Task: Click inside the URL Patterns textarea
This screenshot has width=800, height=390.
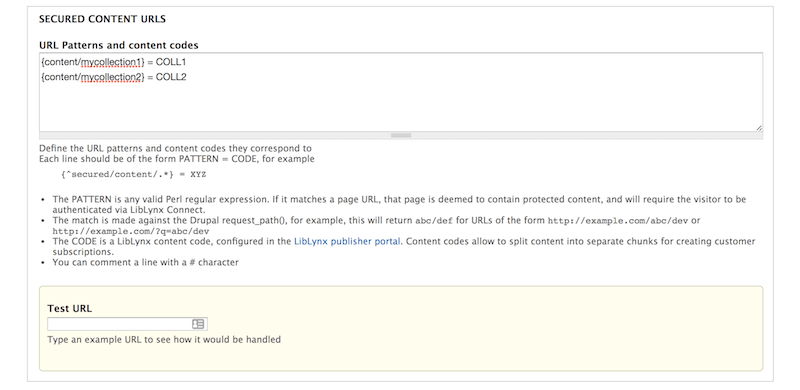Action: pyautogui.click(x=401, y=92)
